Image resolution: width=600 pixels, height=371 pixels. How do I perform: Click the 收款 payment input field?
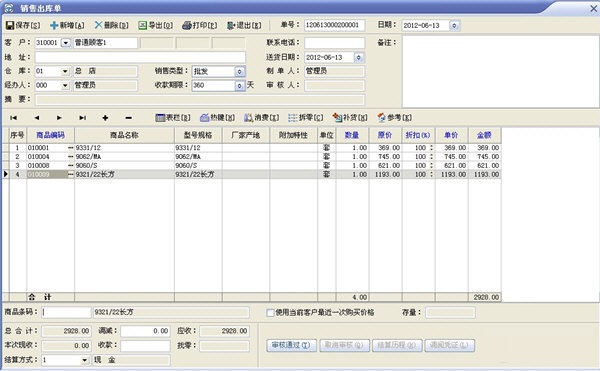(145, 346)
